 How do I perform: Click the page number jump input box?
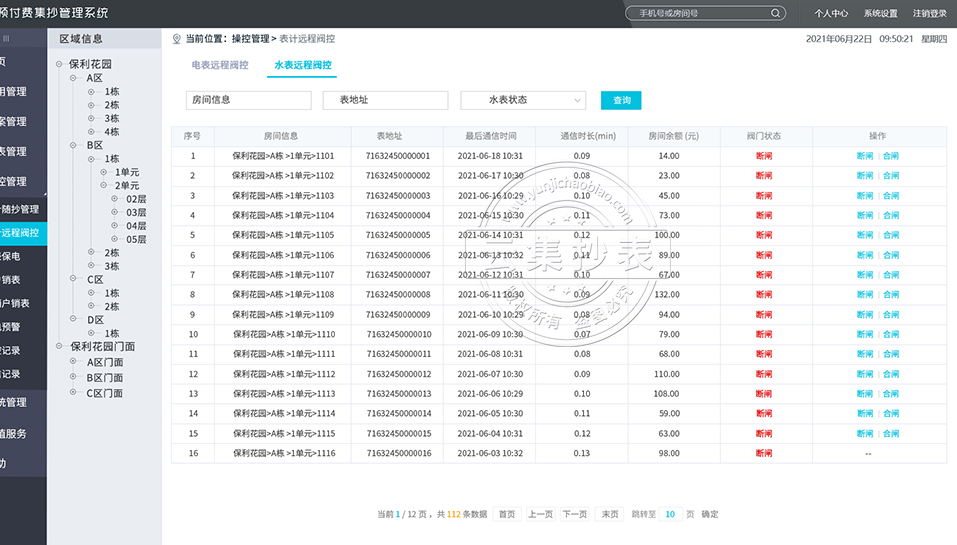669,514
